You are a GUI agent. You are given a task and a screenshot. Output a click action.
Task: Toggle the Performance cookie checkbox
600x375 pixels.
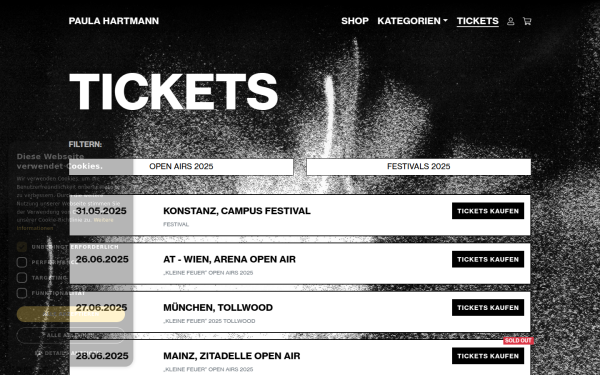[22, 262]
